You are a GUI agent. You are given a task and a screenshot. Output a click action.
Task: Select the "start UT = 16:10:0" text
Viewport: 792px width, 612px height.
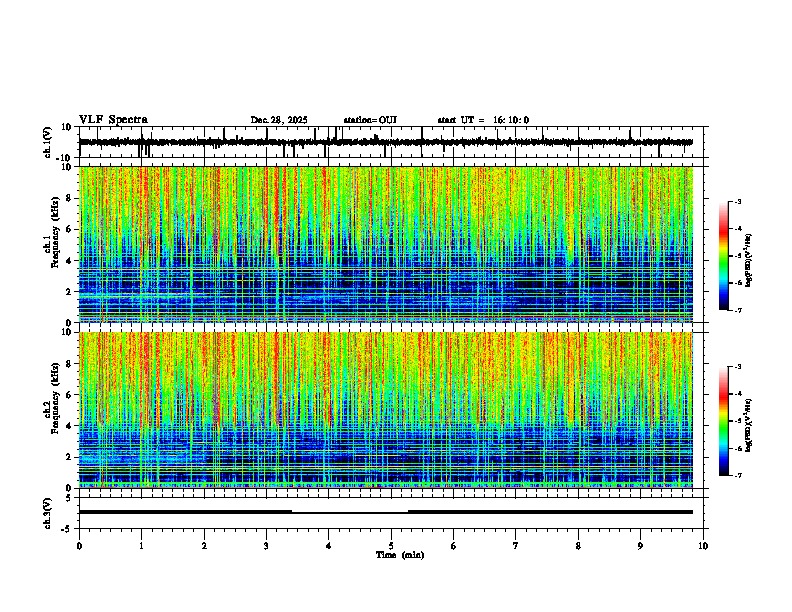[x=483, y=120]
